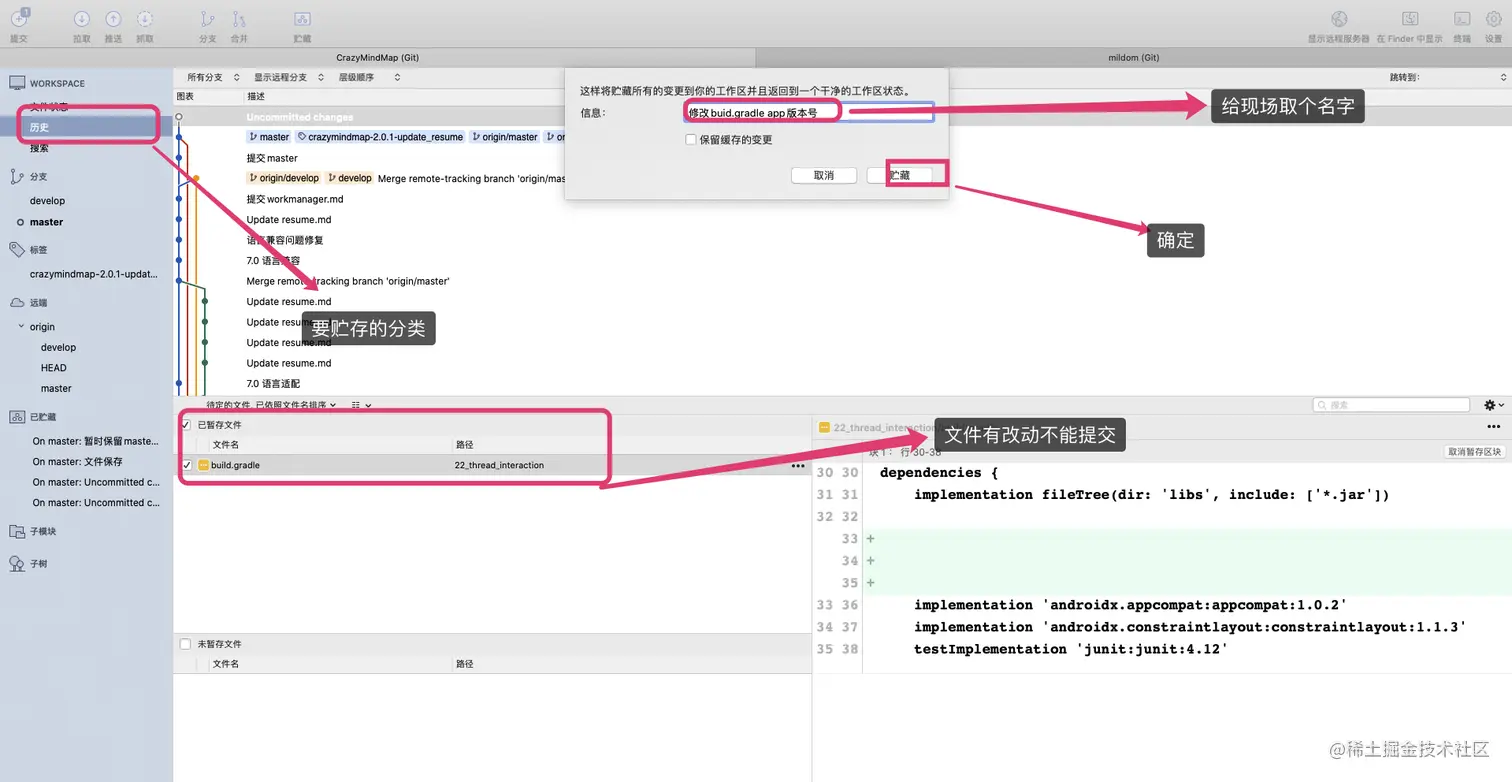Toggle 保留缓存的变更 checkbox in stash dialog
Image resolution: width=1512 pixels, height=782 pixels.
coord(690,140)
